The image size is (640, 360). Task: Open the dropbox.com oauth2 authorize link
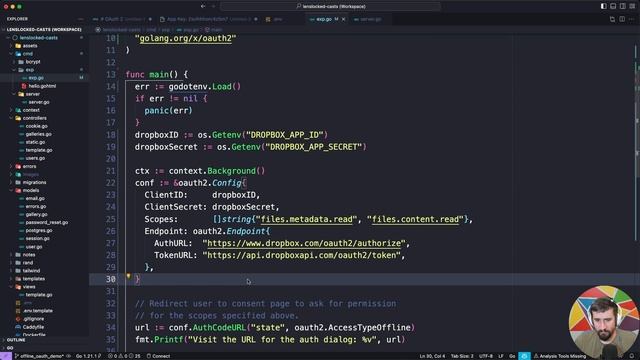tap(304, 243)
